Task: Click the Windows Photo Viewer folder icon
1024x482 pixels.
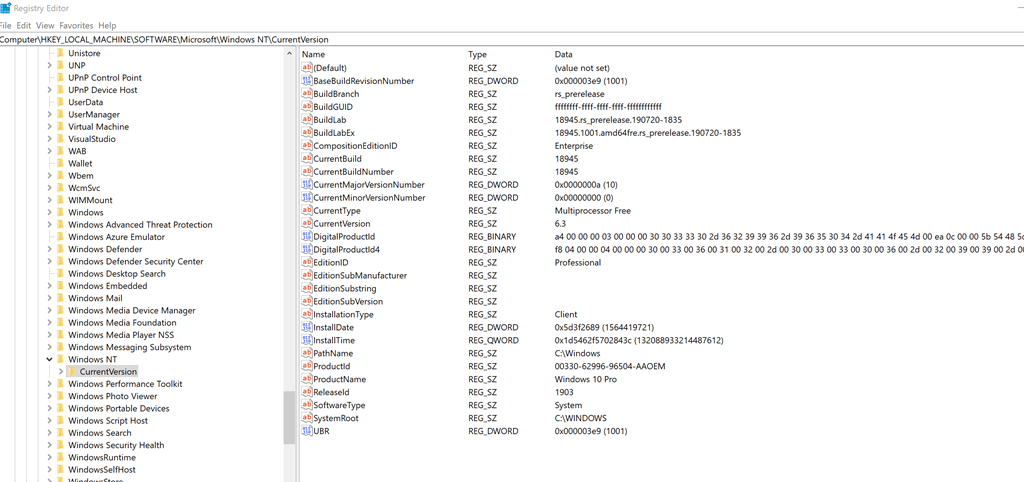Action: pyautogui.click(x=60, y=396)
